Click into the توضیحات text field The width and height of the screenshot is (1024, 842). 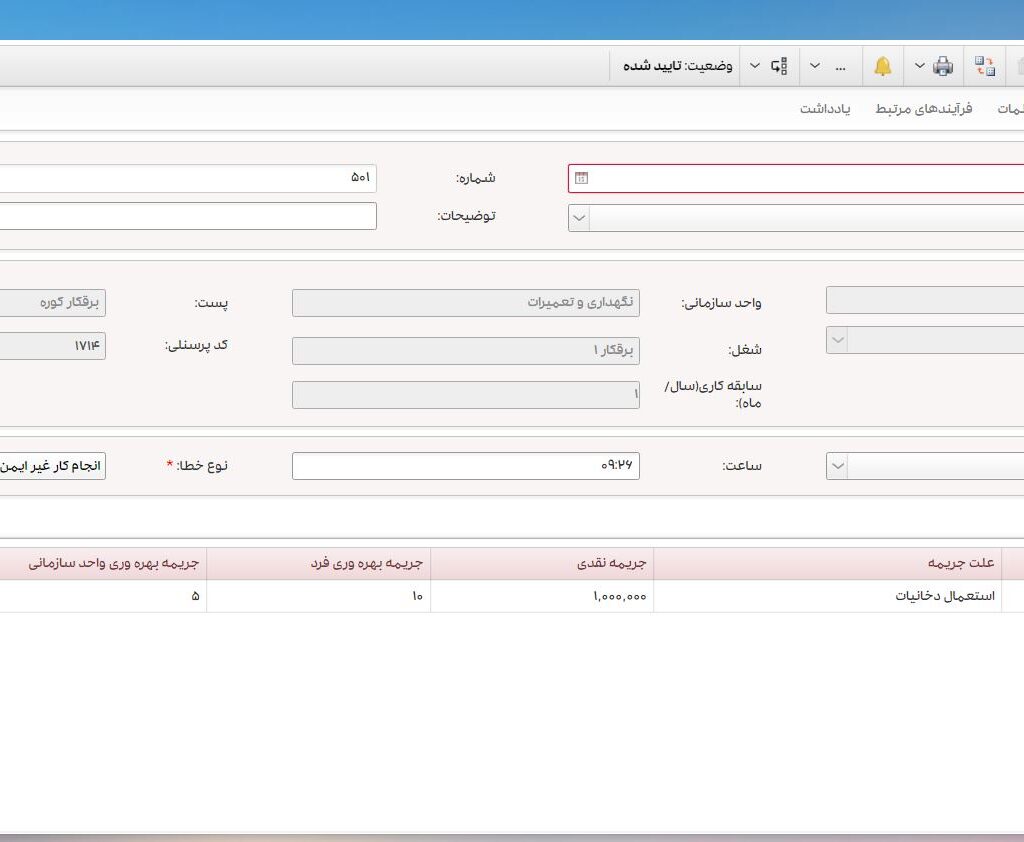pos(188,216)
